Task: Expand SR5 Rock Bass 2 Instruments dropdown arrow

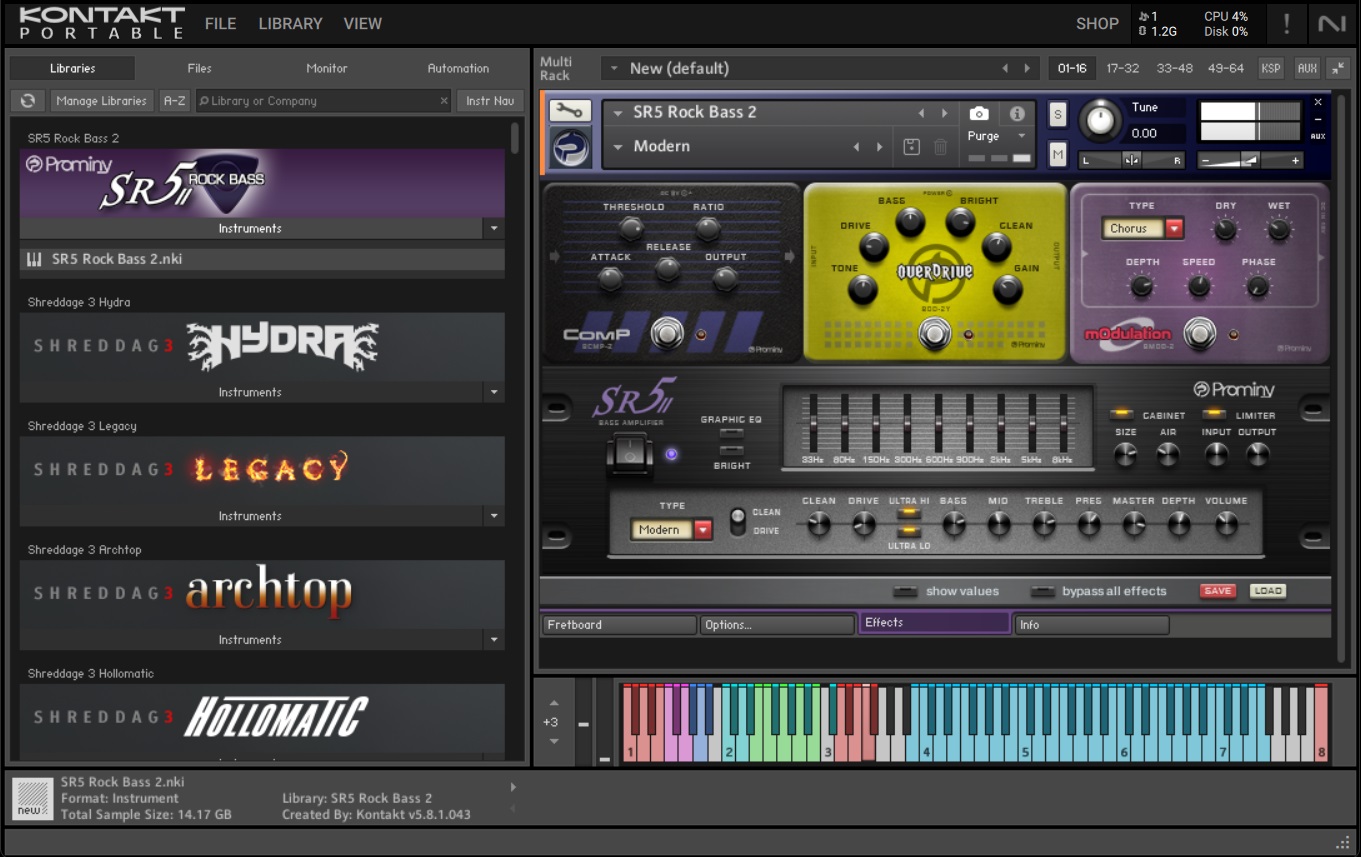Action: click(x=494, y=229)
